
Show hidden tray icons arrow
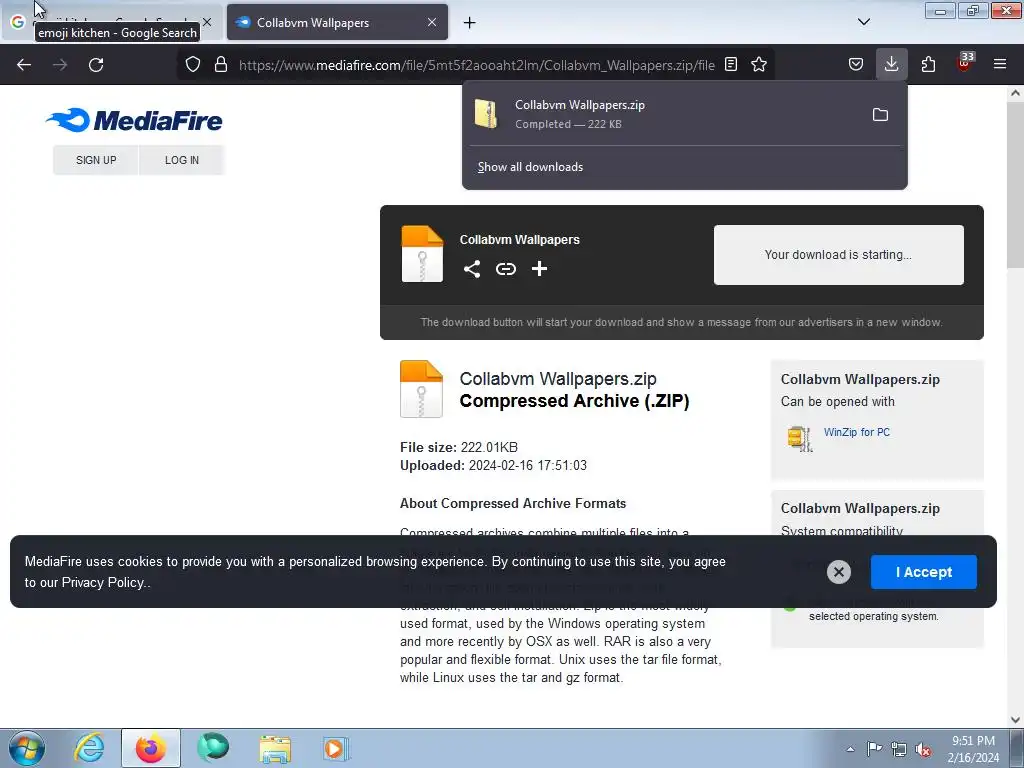(x=850, y=749)
